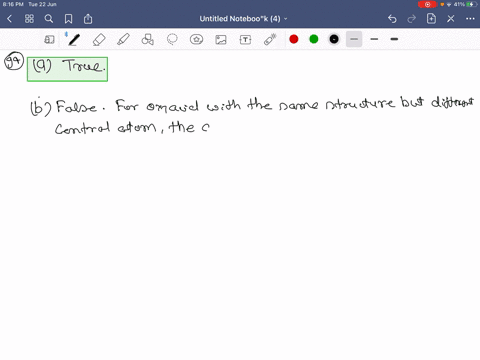Select the Lasso tool
The height and width of the screenshot is (360, 480).
[x=172, y=40]
